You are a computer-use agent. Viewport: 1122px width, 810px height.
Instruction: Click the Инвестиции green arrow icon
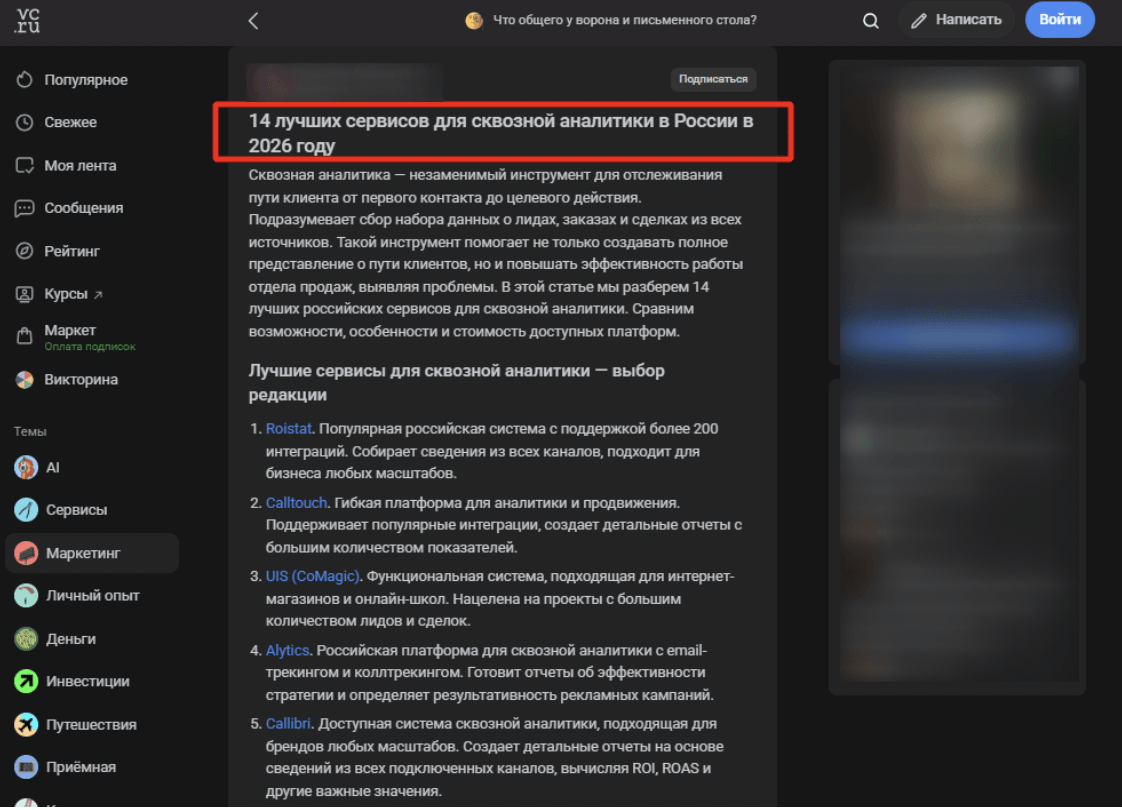coord(26,681)
